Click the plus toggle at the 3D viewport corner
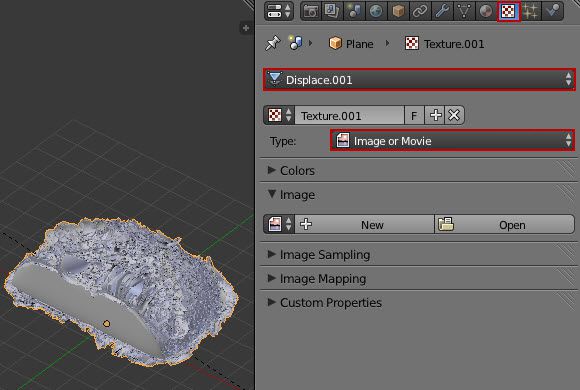This screenshot has width=580, height=390. tap(246, 28)
